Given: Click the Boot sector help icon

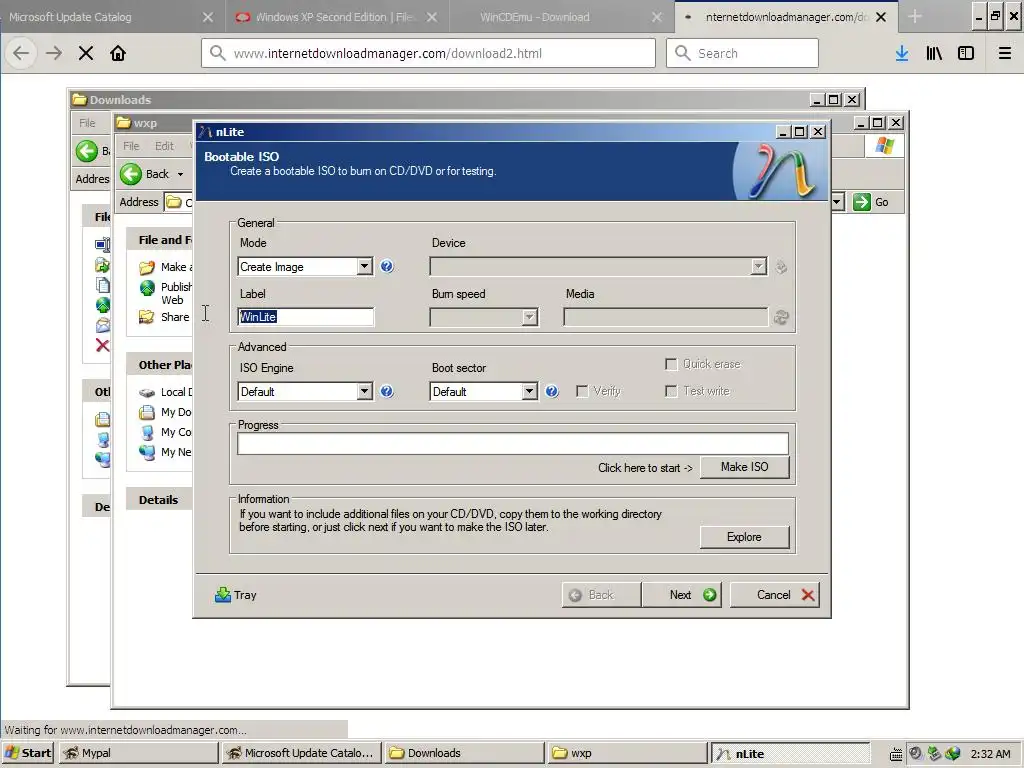Looking at the screenshot, I should tap(552, 391).
